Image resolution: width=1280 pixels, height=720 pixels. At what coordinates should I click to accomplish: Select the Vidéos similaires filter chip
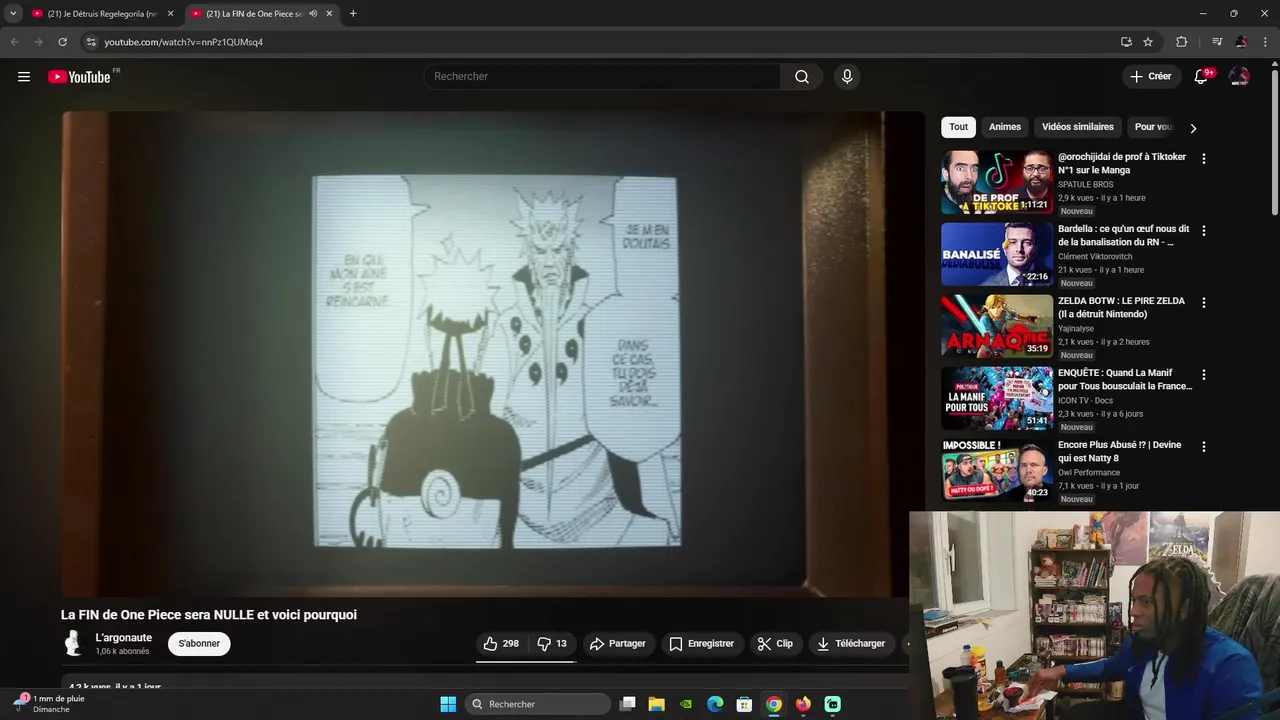[x=1078, y=127]
